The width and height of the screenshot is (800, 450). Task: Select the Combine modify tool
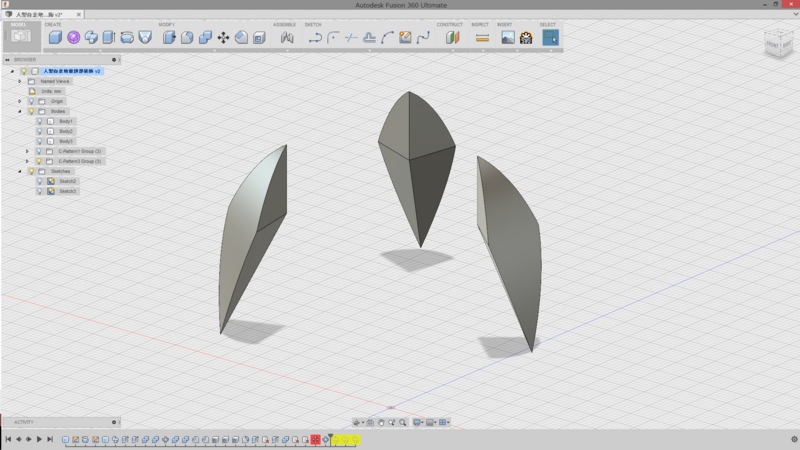tap(205, 37)
